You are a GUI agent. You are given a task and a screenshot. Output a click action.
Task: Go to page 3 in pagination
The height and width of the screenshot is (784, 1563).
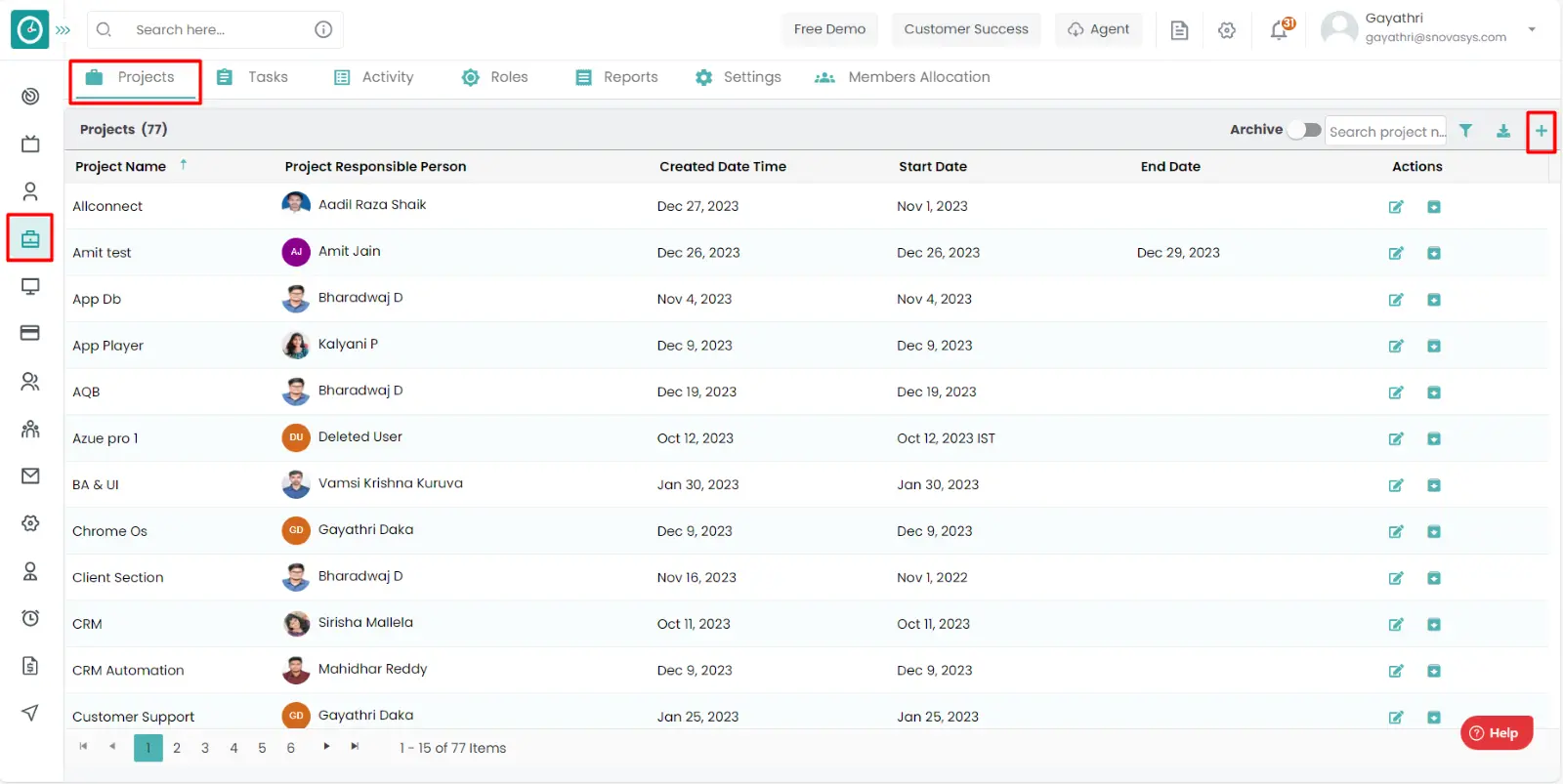point(205,748)
